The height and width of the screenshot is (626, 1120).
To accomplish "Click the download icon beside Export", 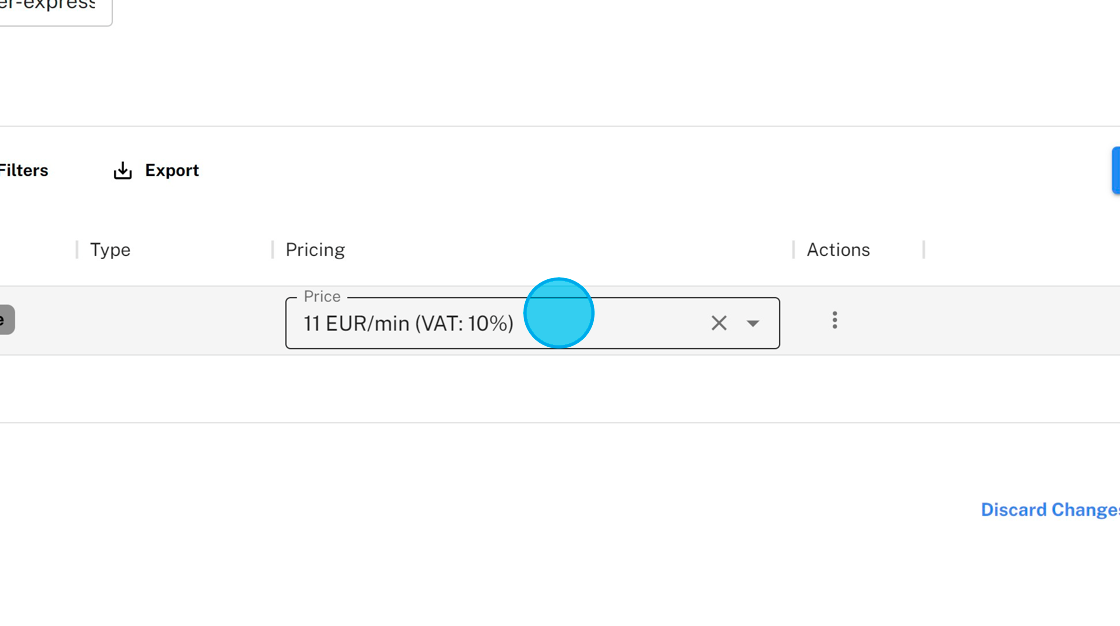I will pyautogui.click(x=122, y=171).
